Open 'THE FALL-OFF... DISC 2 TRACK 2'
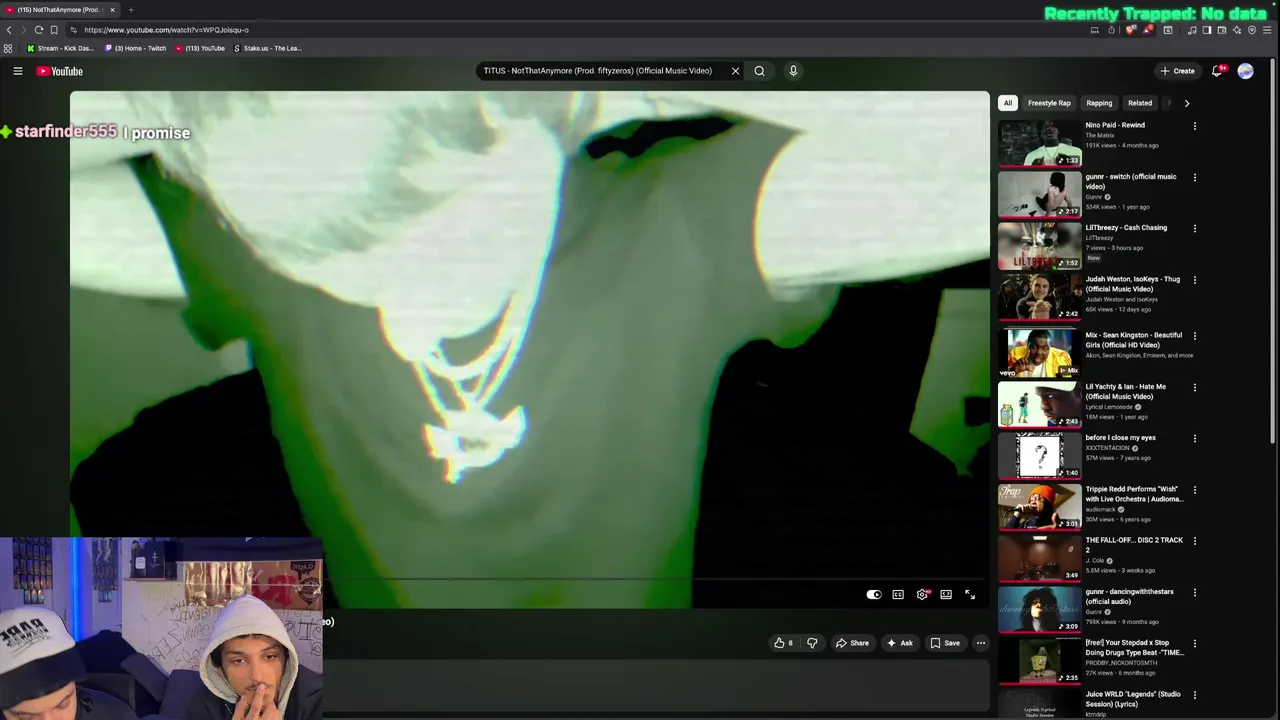 [x=1134, y=545]
